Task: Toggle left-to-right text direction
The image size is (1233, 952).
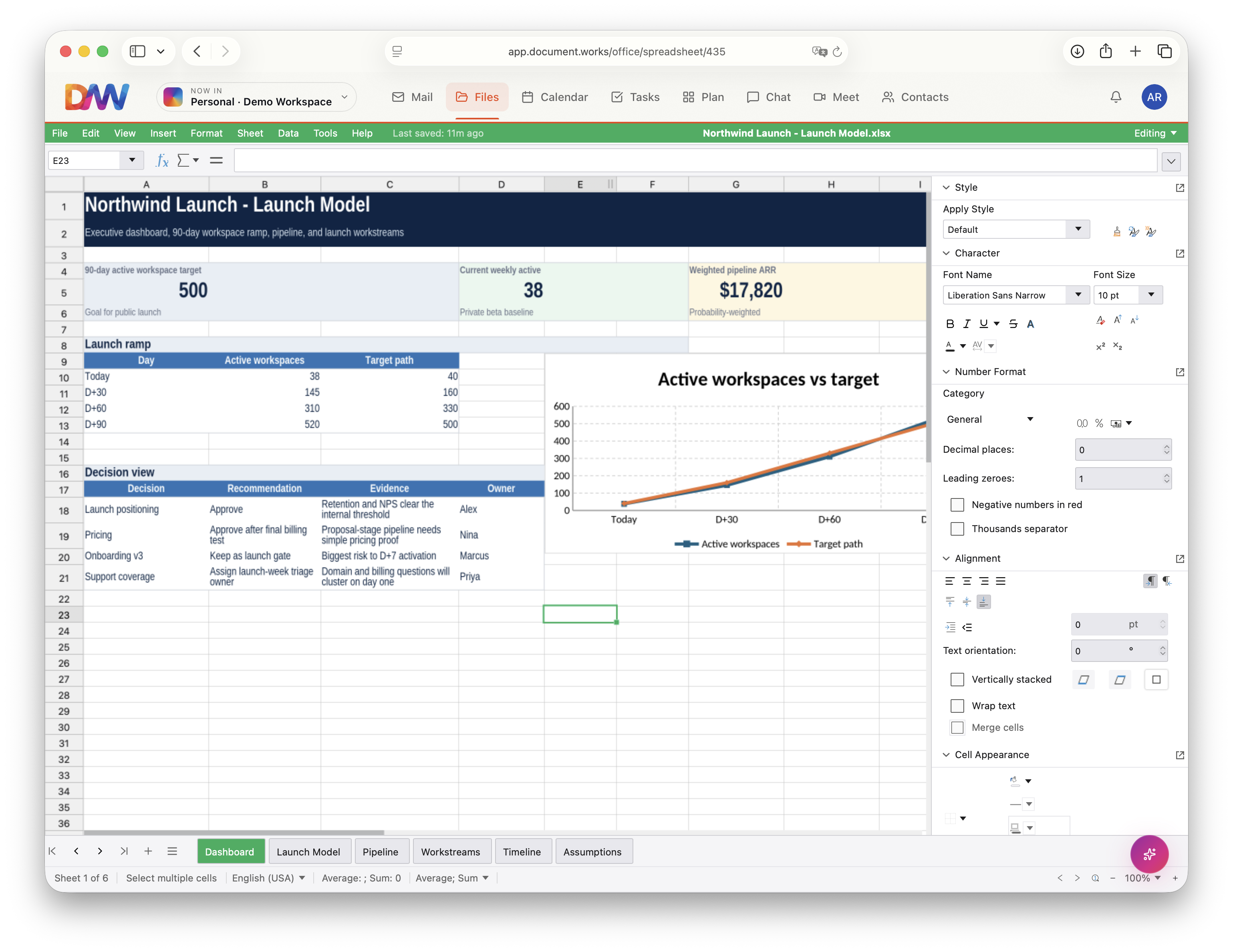Action: coord(1150,581)
